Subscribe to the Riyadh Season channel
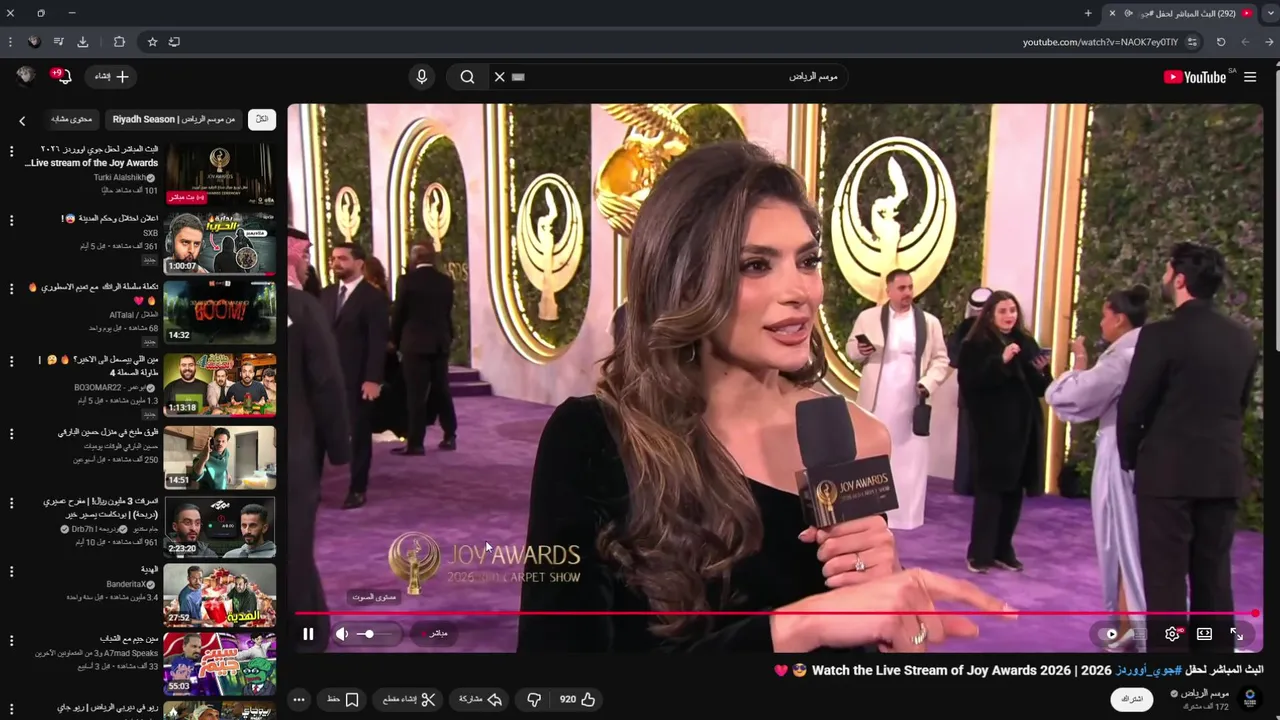Viewport: 1280px width, 720px height. pyautogui.click(x=1132, y=699)
